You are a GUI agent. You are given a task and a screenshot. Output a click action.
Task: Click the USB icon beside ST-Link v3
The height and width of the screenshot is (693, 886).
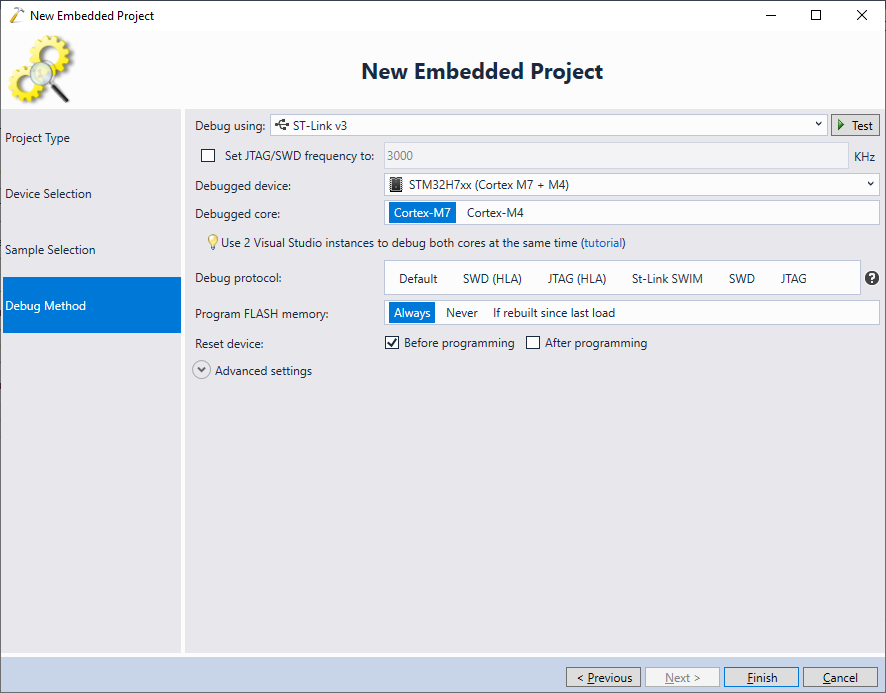pyautogui.click(x=282, y=125)
